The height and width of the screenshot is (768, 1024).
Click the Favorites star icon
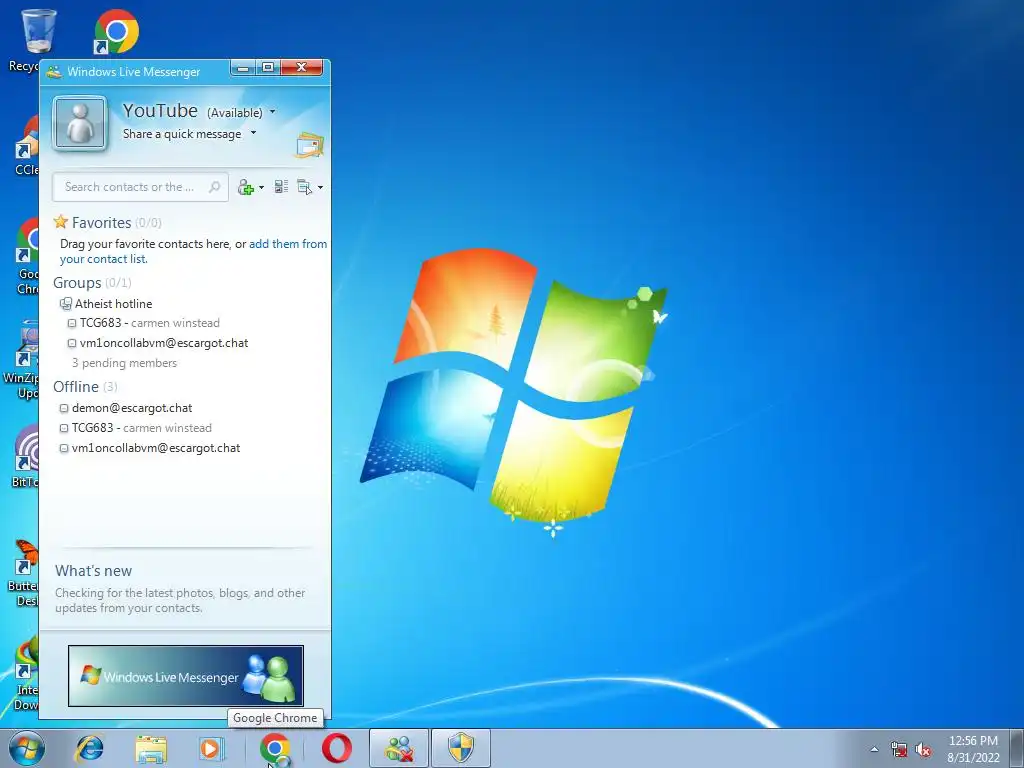61,221
